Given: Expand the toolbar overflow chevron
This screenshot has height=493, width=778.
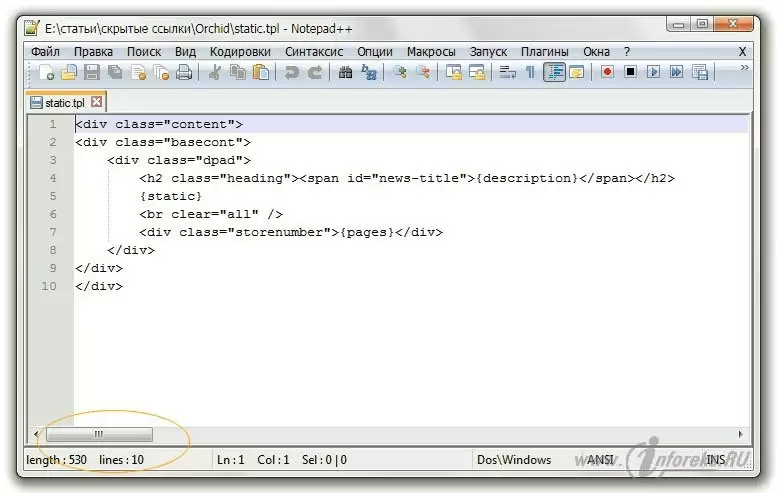Looking at the screenshot, I should pyautogui.click(x=744, y=69).
